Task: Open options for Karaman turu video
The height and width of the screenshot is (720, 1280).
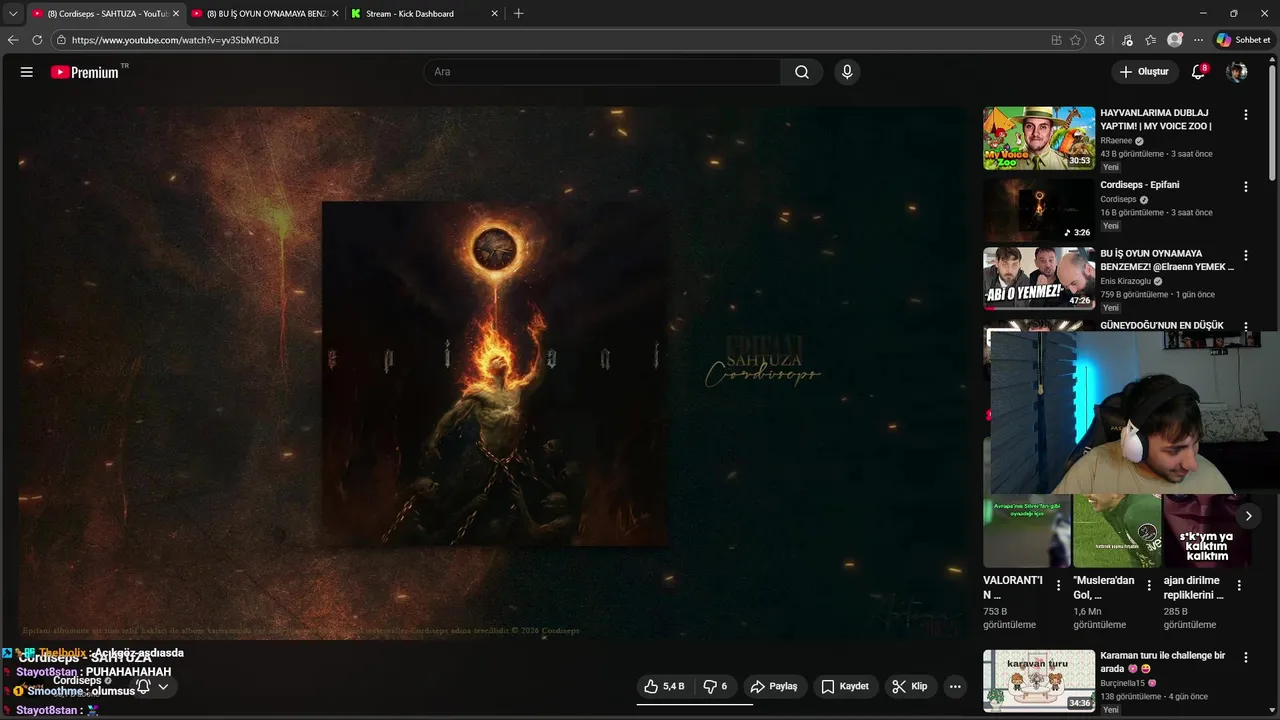Action: (x=1245, y=658)
